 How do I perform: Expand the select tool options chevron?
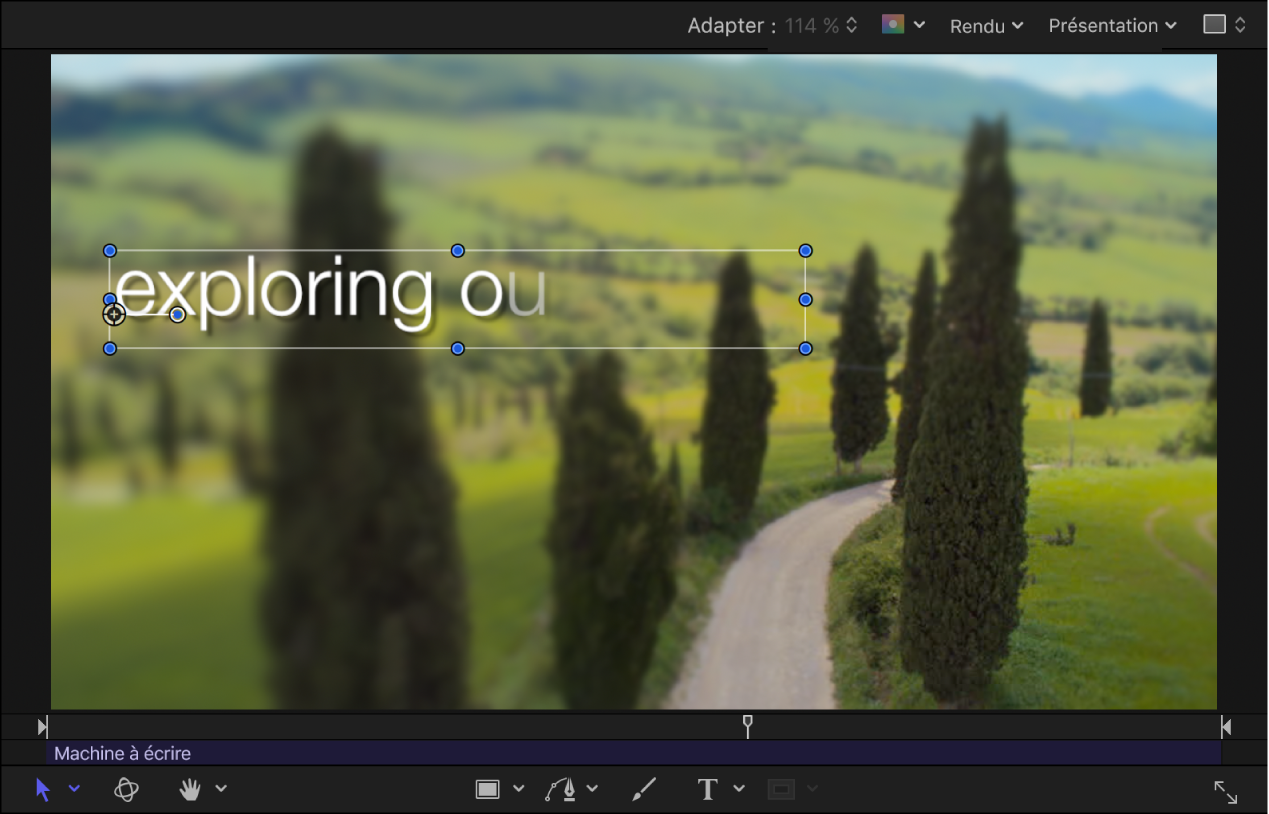[74, 789]
